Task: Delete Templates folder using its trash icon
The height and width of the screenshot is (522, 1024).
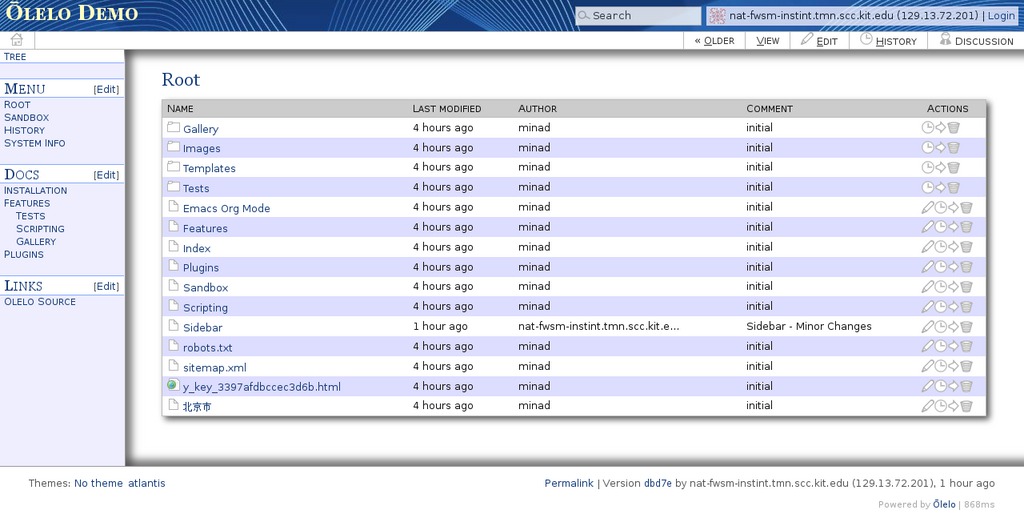Action: point(953,168)
